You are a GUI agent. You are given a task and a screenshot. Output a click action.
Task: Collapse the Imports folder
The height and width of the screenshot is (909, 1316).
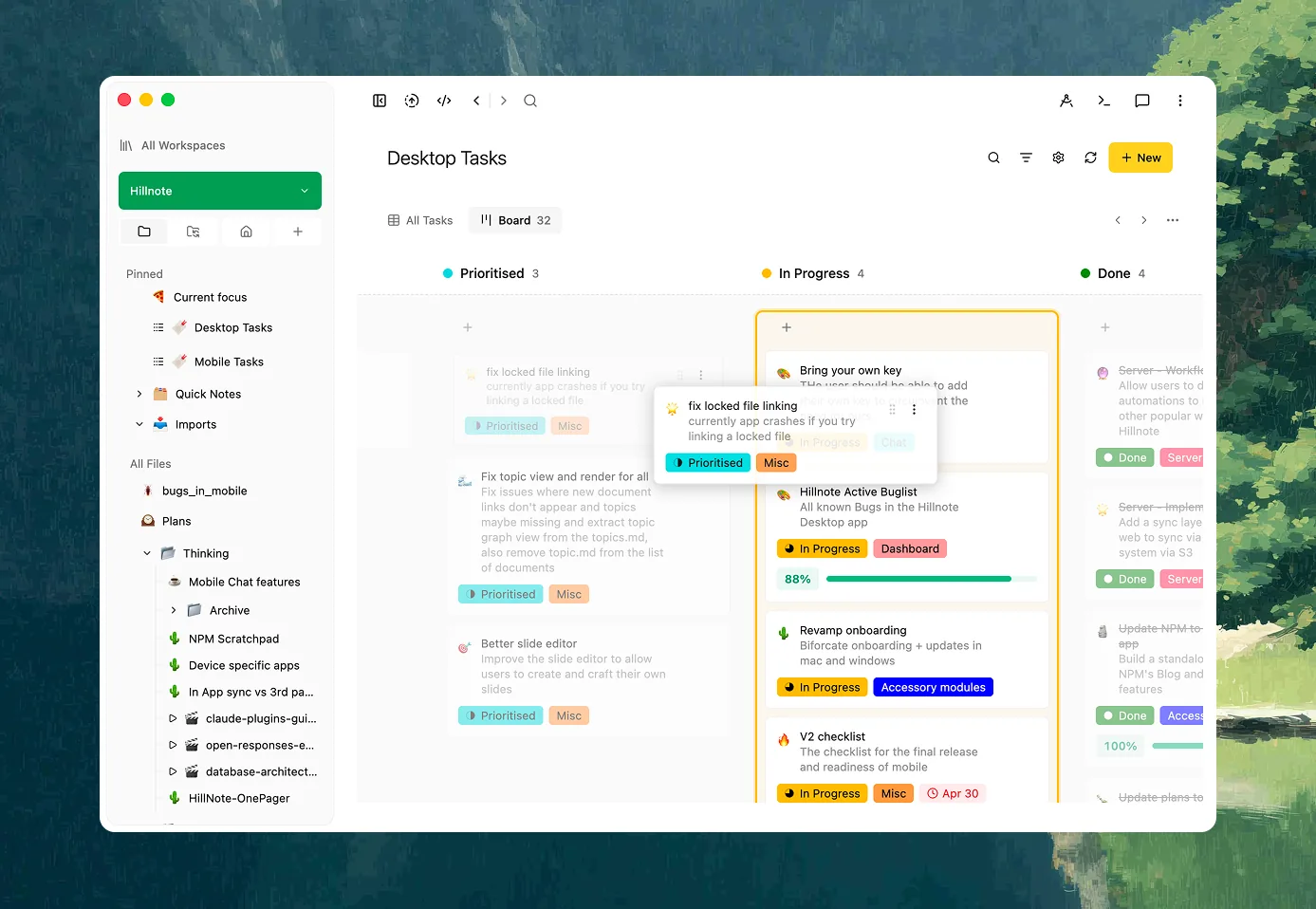click(139, 424)
